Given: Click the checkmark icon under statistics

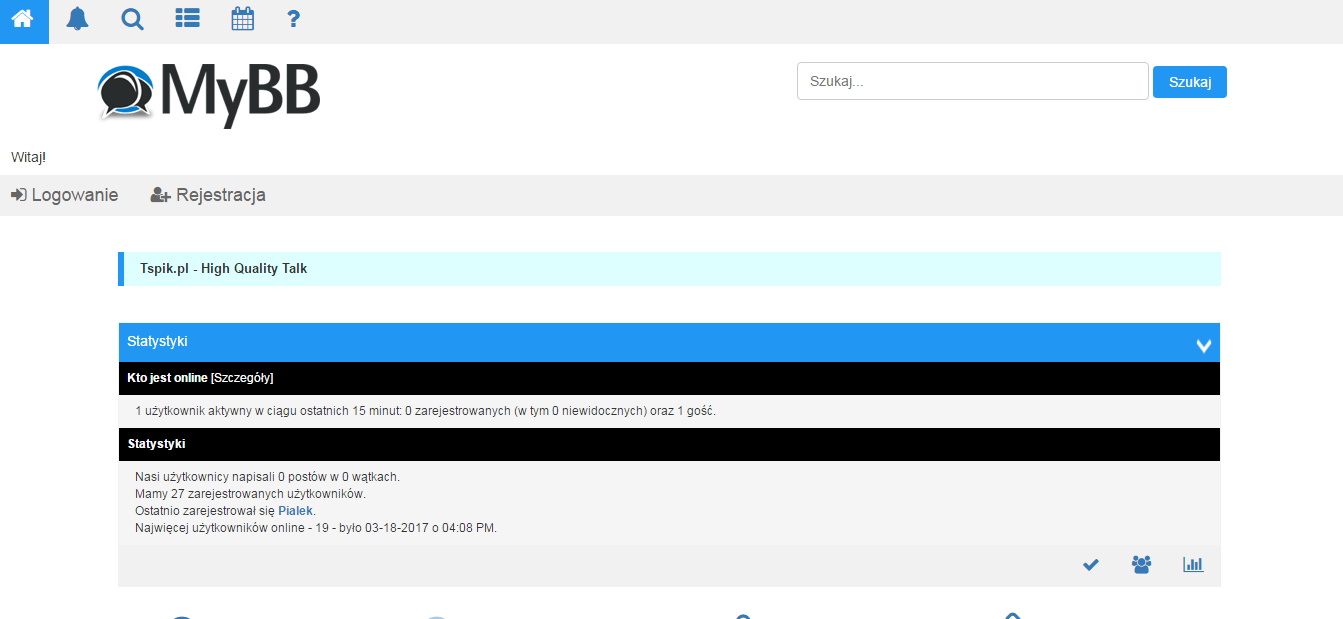Looking at the screenshot, I should click(x=1091, y=565).
